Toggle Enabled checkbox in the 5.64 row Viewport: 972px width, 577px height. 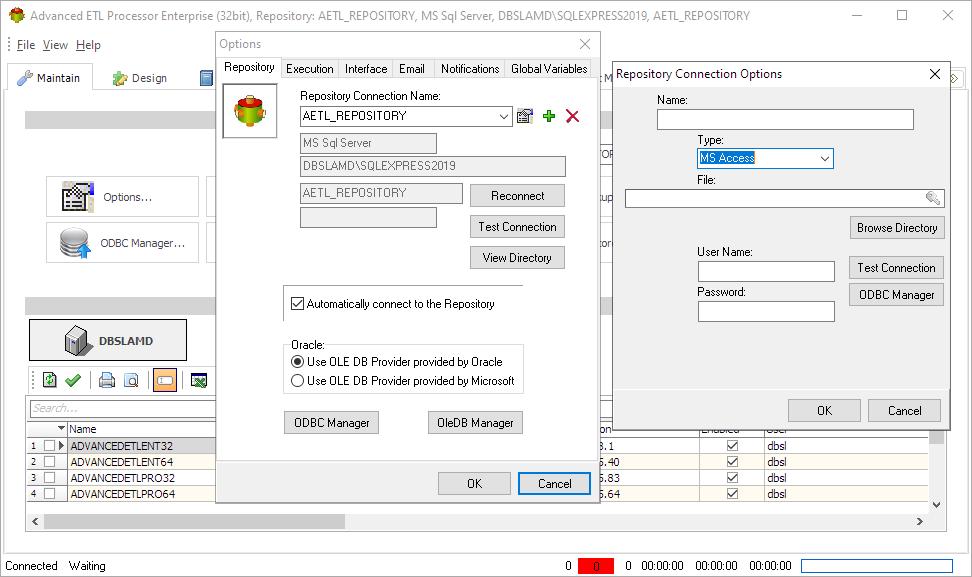(732, 493)
